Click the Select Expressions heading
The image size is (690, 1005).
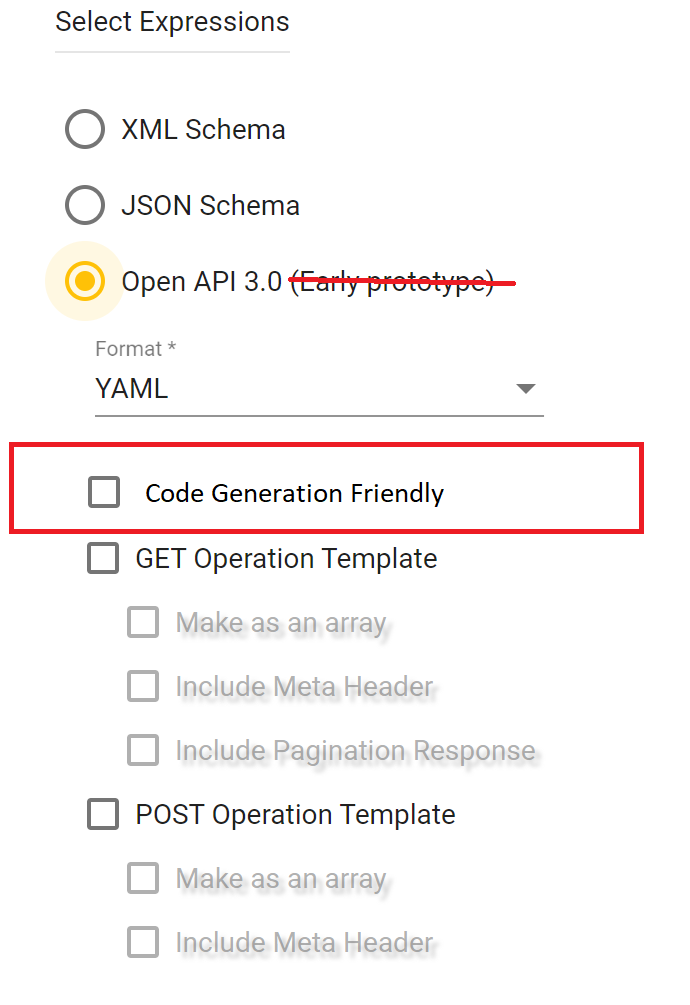point(171,22)
